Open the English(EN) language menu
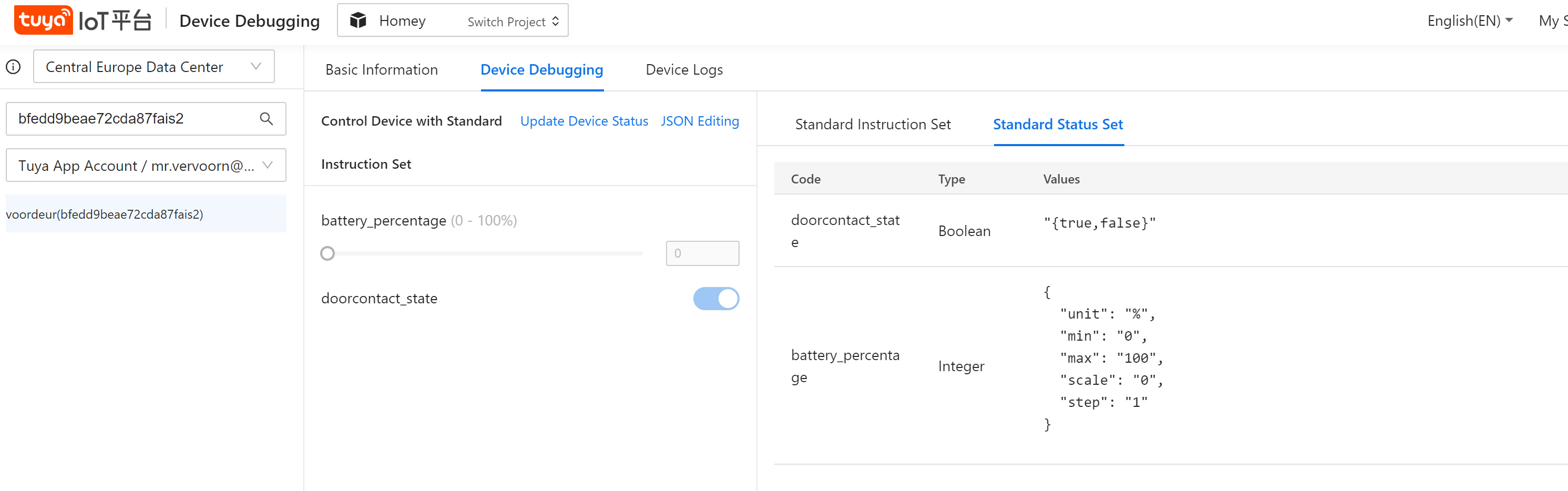The image size is (1568, 491). (1469, 22)
